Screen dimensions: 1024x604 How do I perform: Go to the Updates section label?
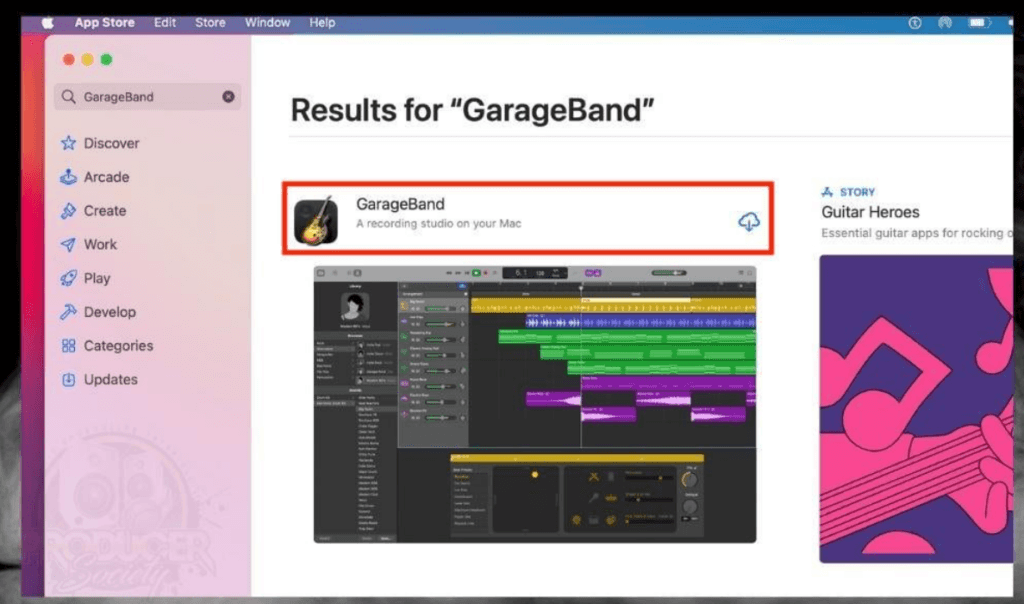coord(111,379)
